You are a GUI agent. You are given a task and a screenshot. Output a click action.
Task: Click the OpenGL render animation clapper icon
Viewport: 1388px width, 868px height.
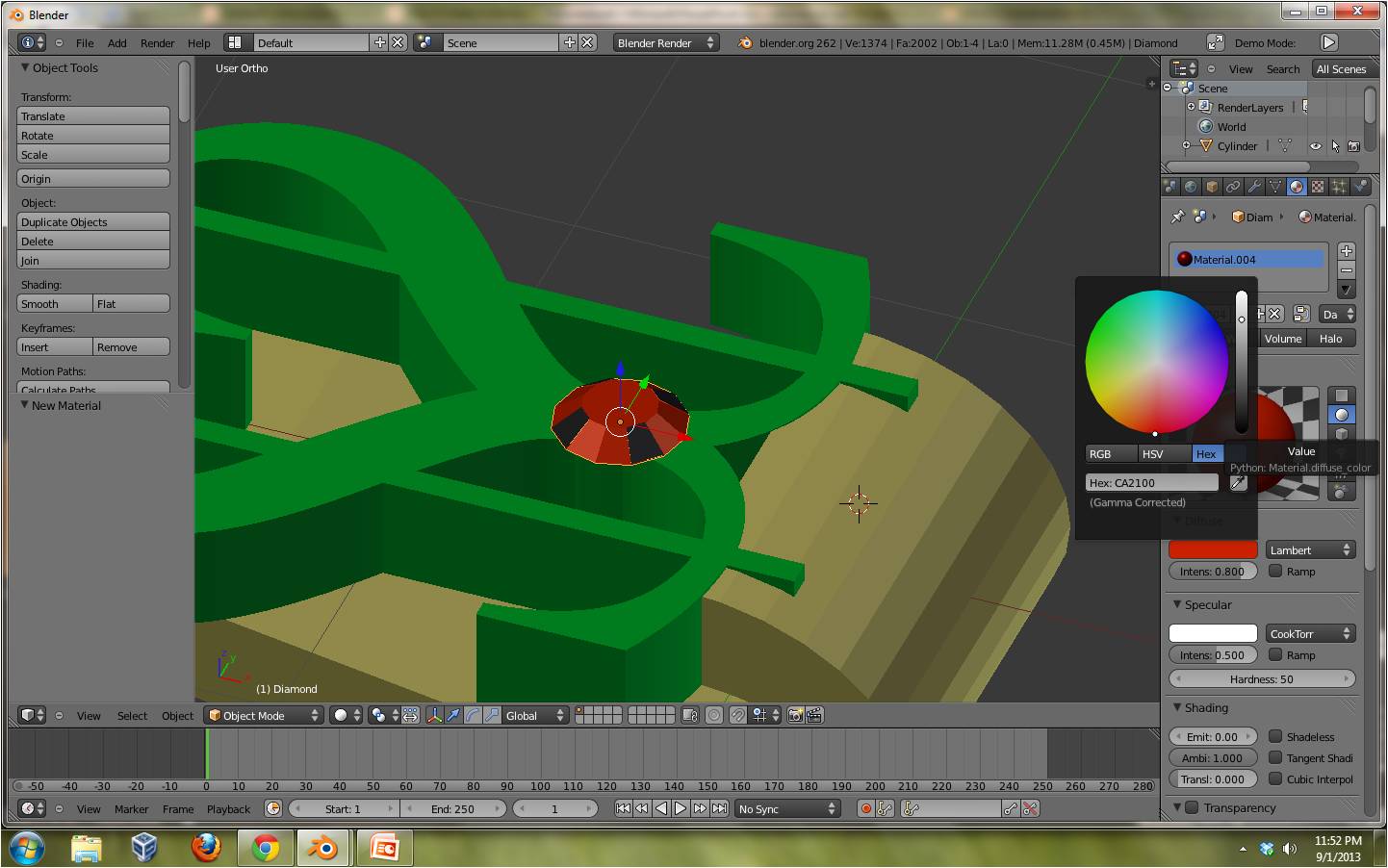(x=814, y=715)
